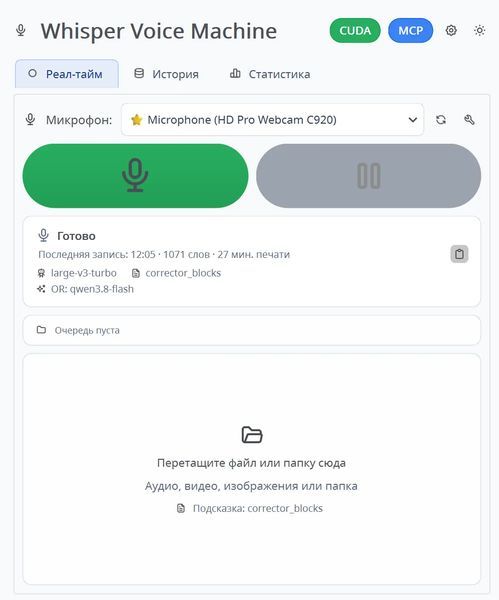Switch to the История tab
The width and height of the screenshot is (499, 600).
[x=166, y=74]
